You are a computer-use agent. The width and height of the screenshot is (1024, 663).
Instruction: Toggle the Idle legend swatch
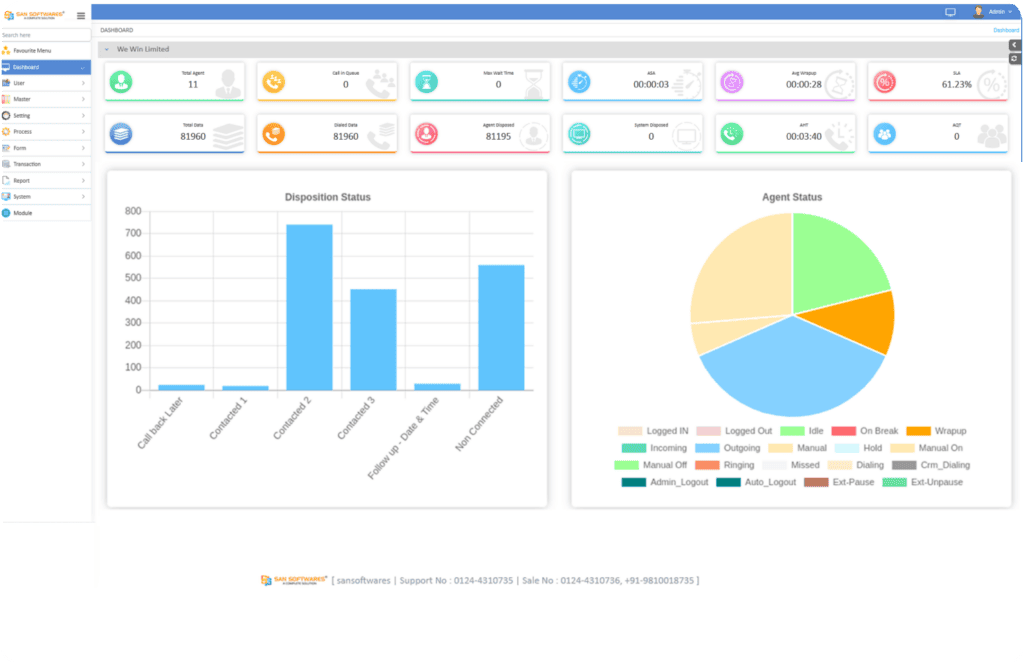tap(792, 431)
